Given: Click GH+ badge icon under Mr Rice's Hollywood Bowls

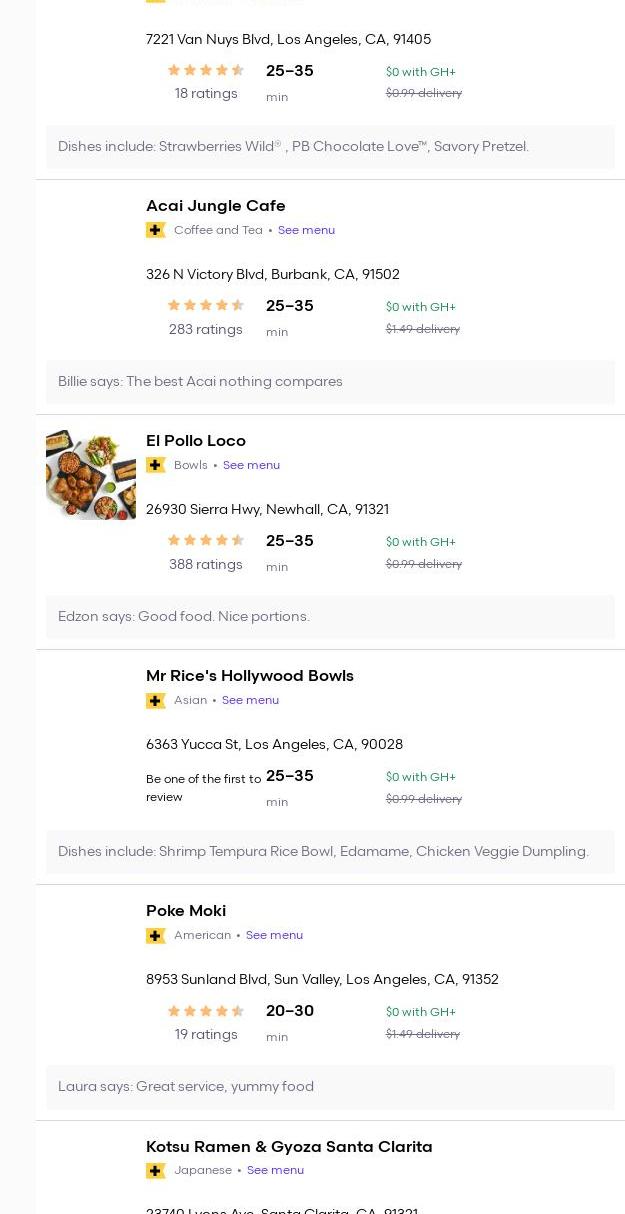Looking at the screenshot, I should click(x=156, y=700).
